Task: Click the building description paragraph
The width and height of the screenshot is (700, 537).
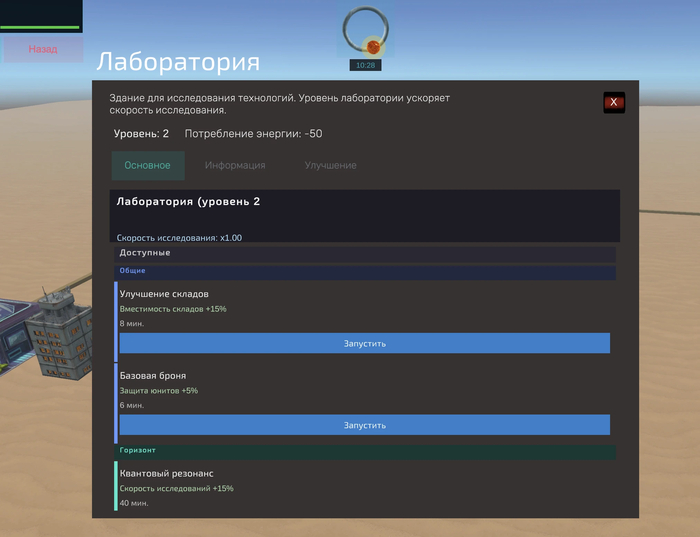Action: [x=279, y=104]
